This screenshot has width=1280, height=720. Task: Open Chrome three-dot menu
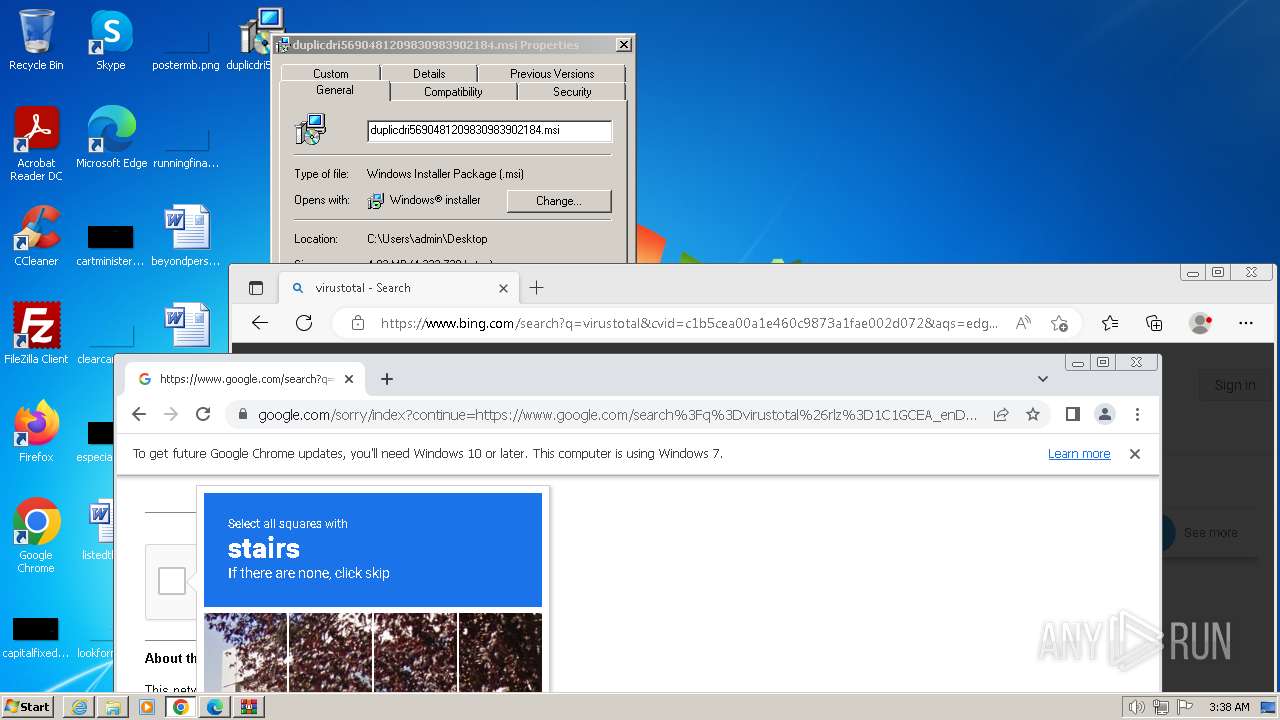[x=1137, y=414]
